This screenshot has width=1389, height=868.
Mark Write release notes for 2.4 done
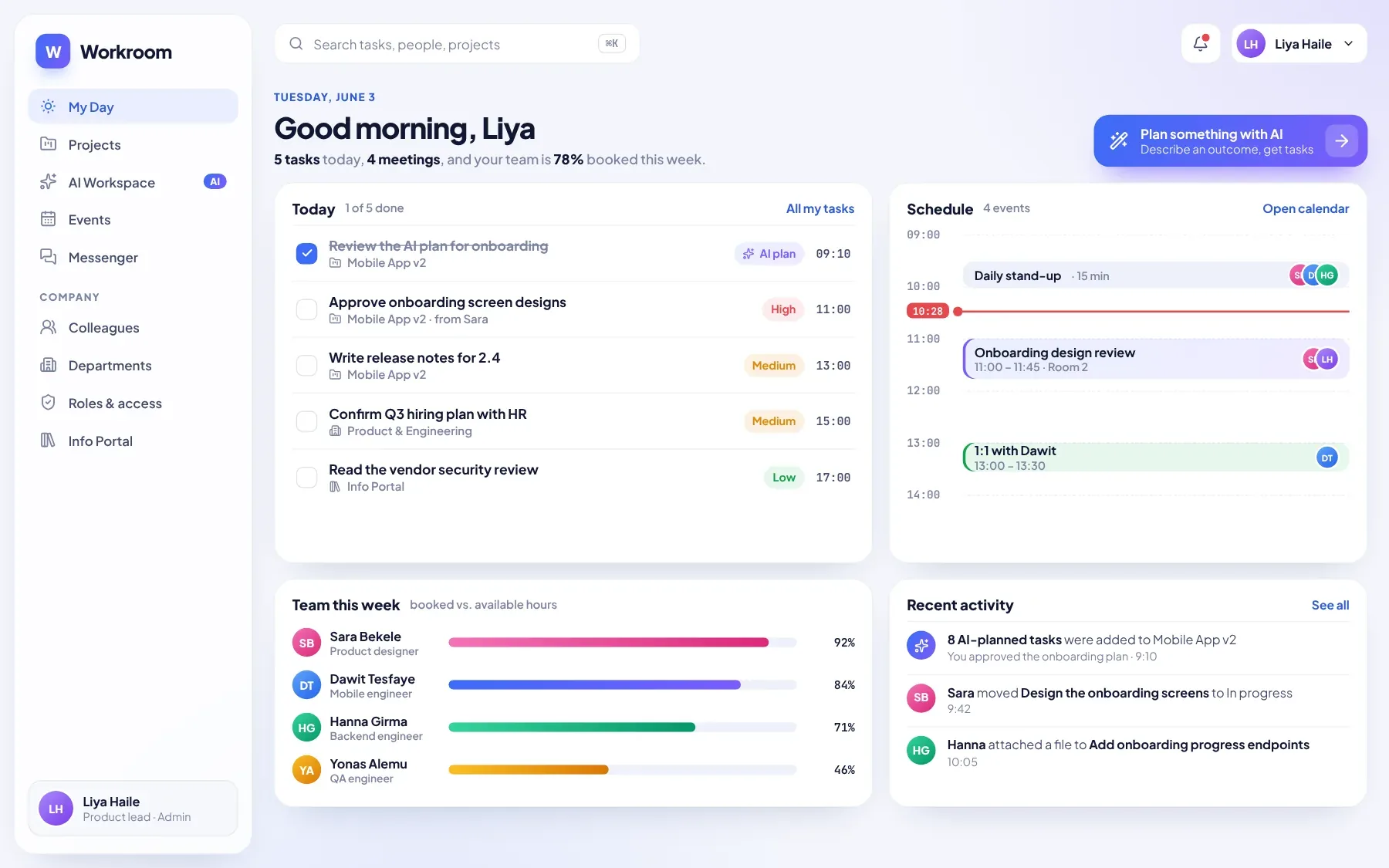click(x=306, y=365)
